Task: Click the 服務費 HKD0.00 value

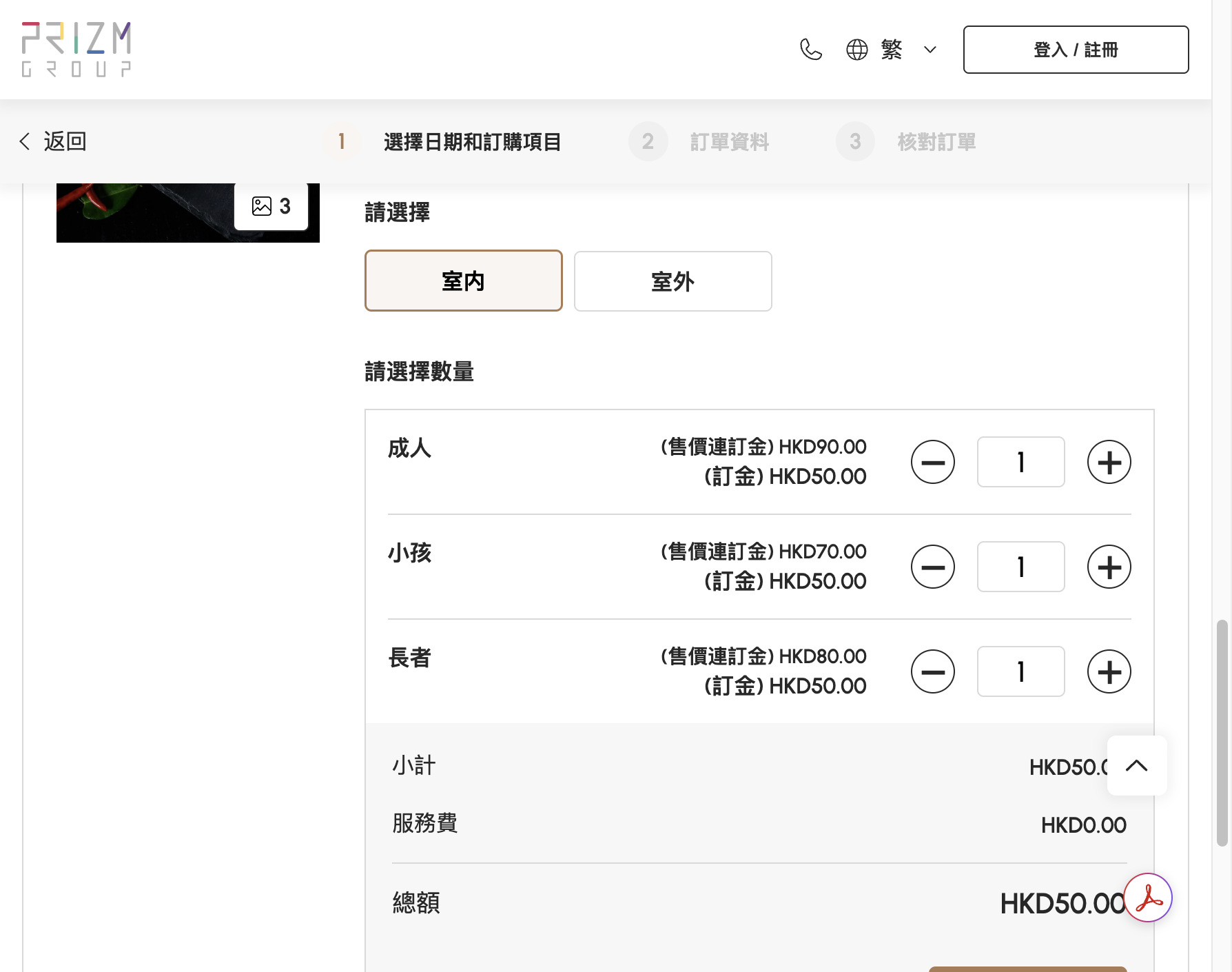Action: coord(1083,825)
